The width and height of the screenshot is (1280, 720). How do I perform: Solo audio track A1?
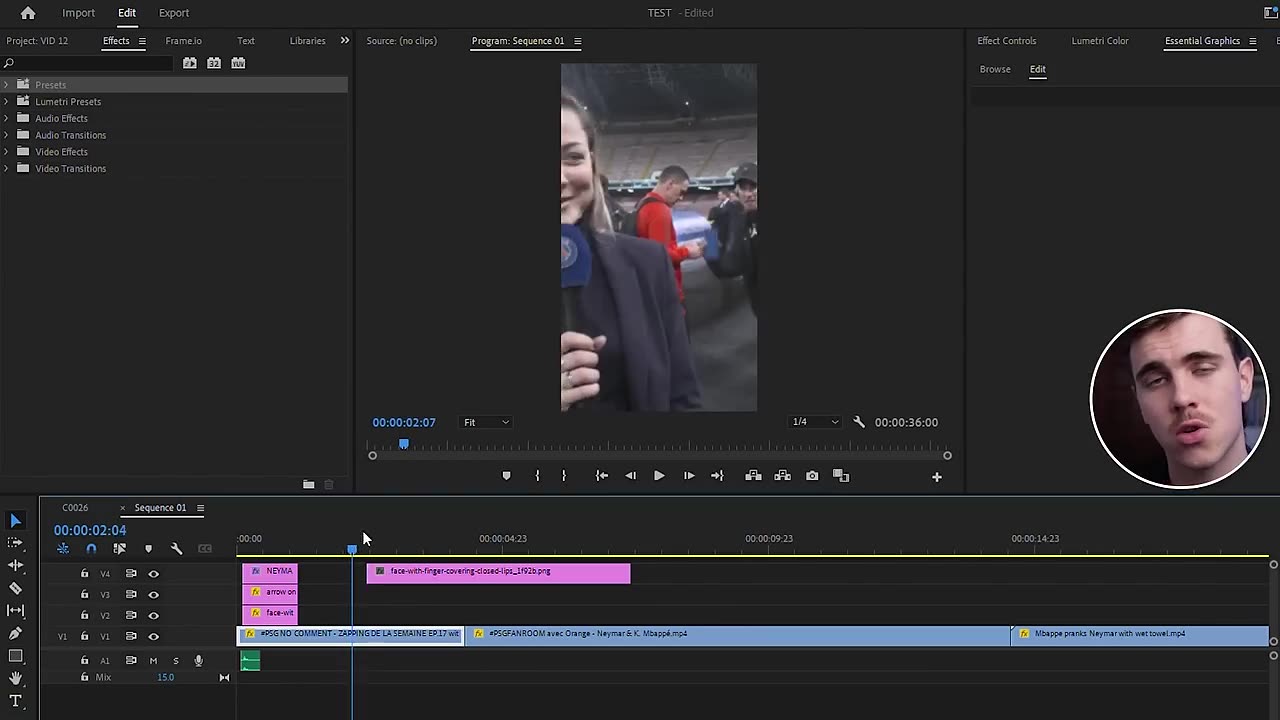click(176, 661)
